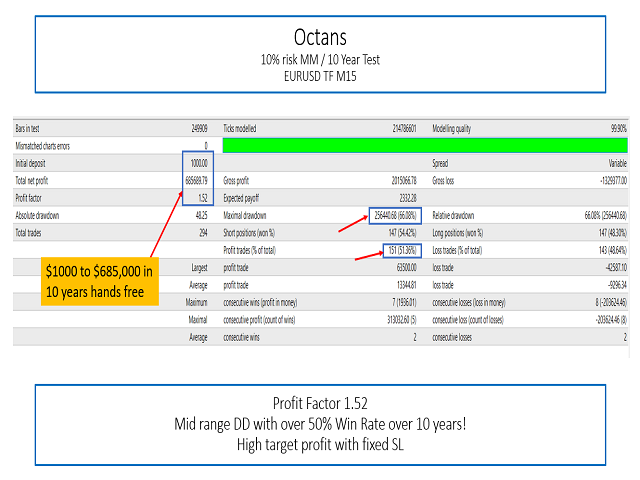Image resolution: width=640 pixels, height=480 pixels.
Task: Click the 'Expected payoff' label
Action: pyautogui.click(x=241, y=198)
